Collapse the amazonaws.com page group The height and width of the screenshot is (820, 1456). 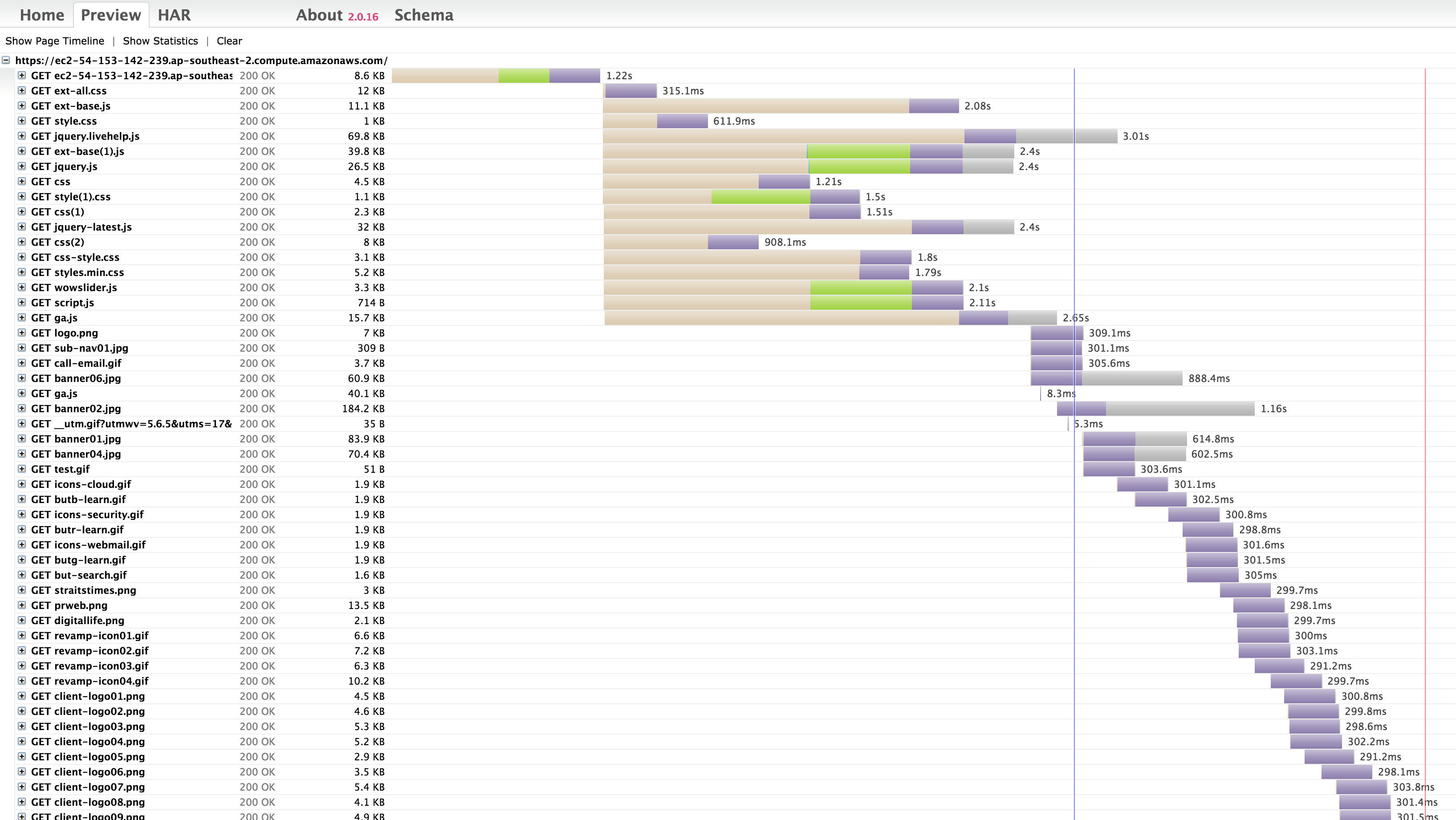click(x=6, y=61)
